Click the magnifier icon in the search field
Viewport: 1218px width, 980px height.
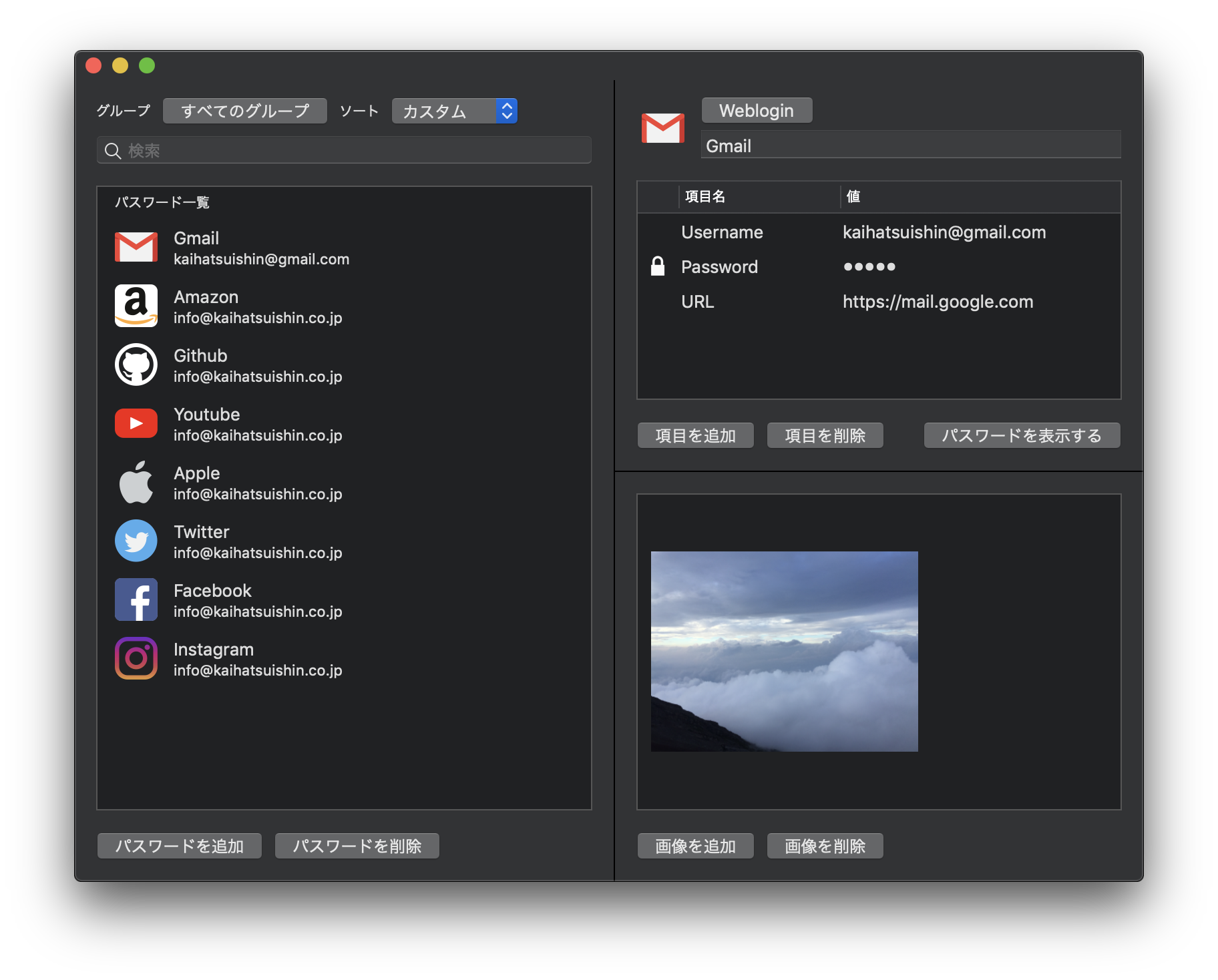(113, 151)
